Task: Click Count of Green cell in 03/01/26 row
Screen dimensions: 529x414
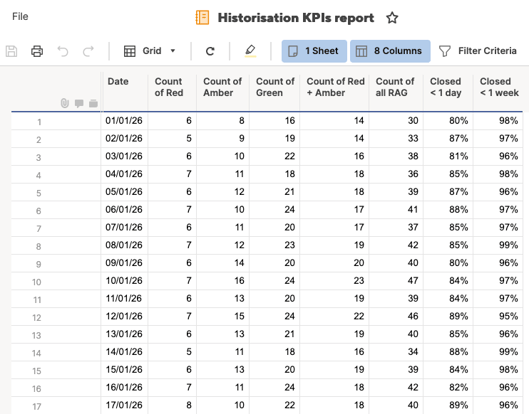Action: pyautogui.click(x=274, y=156)
